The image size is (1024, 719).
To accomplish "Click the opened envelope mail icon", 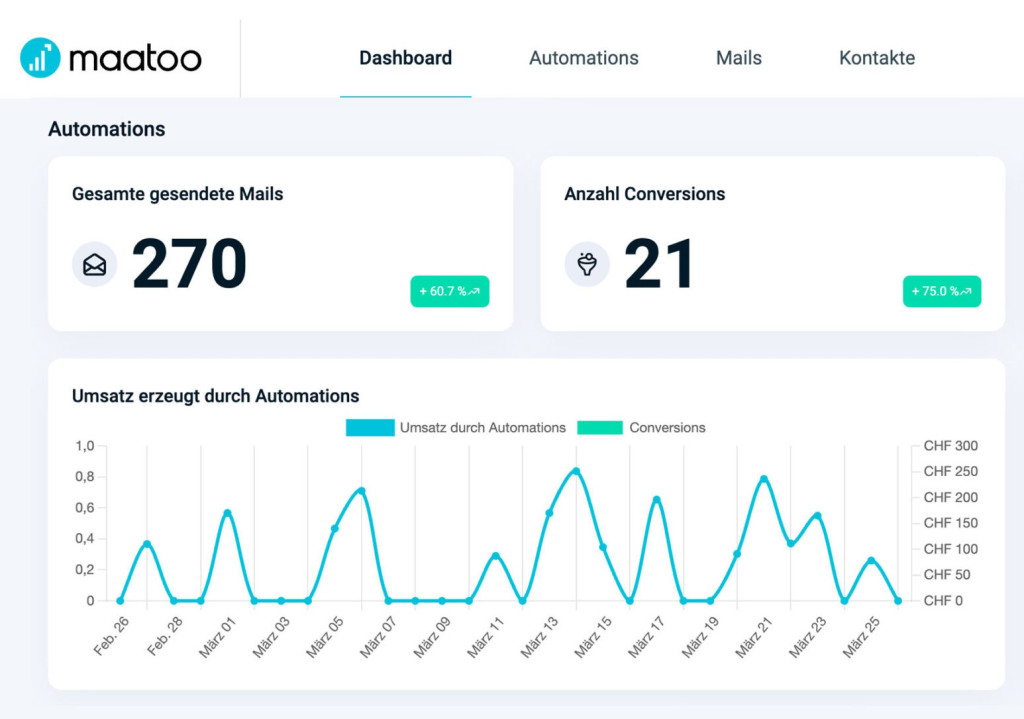I will pos(95,264).
